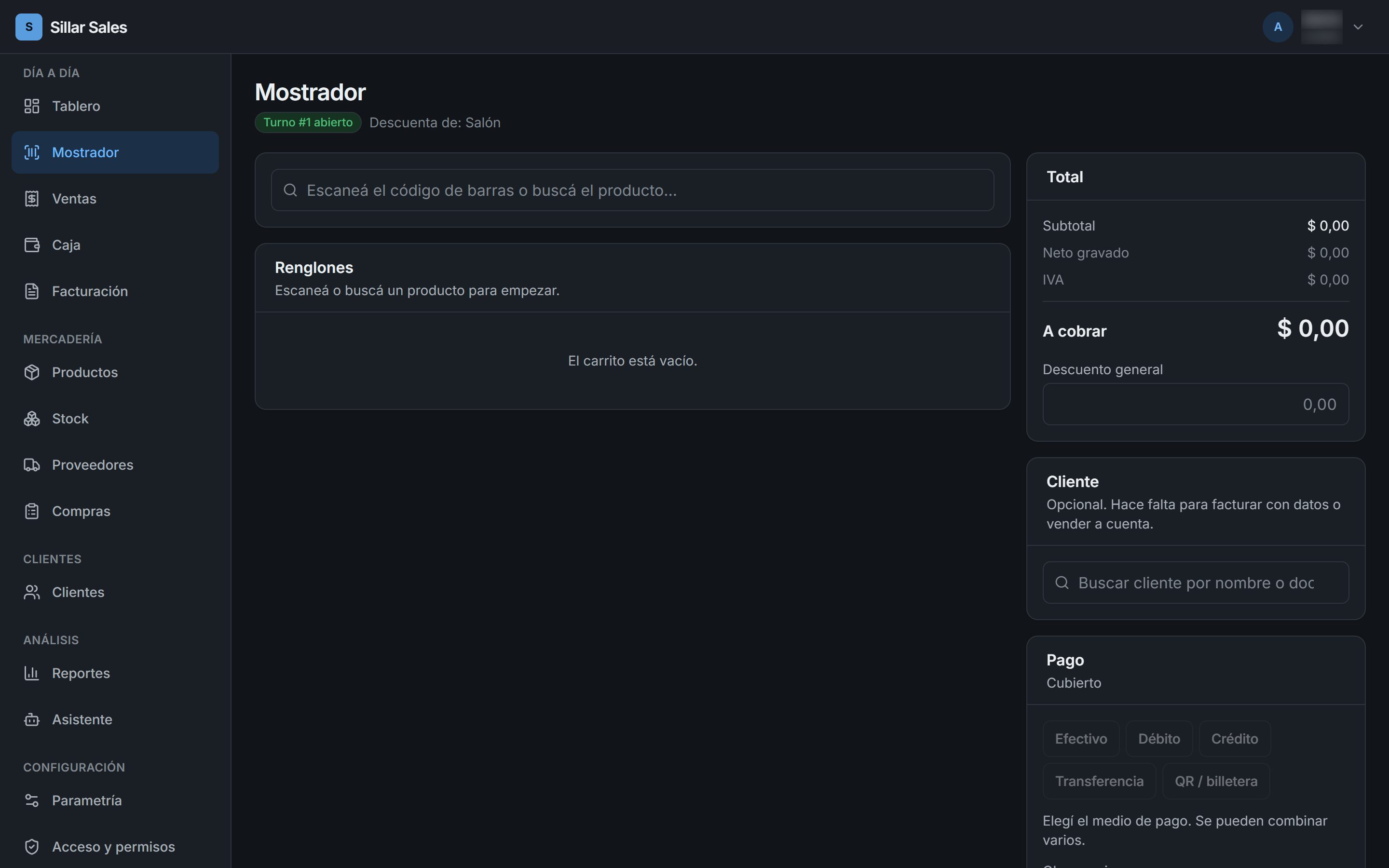Click the Cliente panel heading
Image resolution: width=1389 pixels, height=868 pixels.
[x=1072, y=482]
